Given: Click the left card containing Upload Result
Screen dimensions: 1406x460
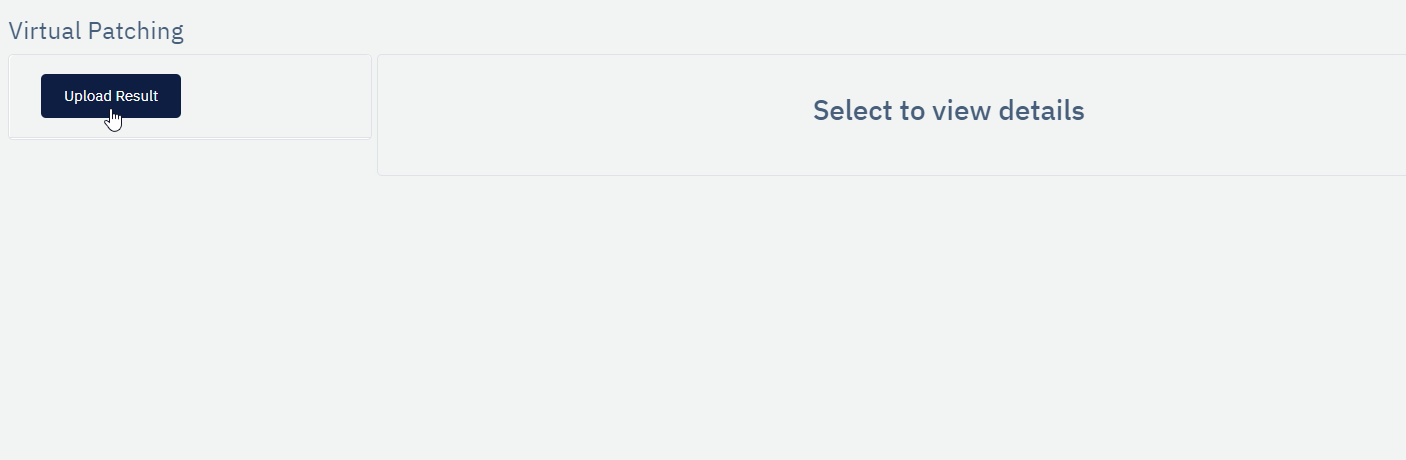Looking at the screenshot, I should (x=190, y=97).
